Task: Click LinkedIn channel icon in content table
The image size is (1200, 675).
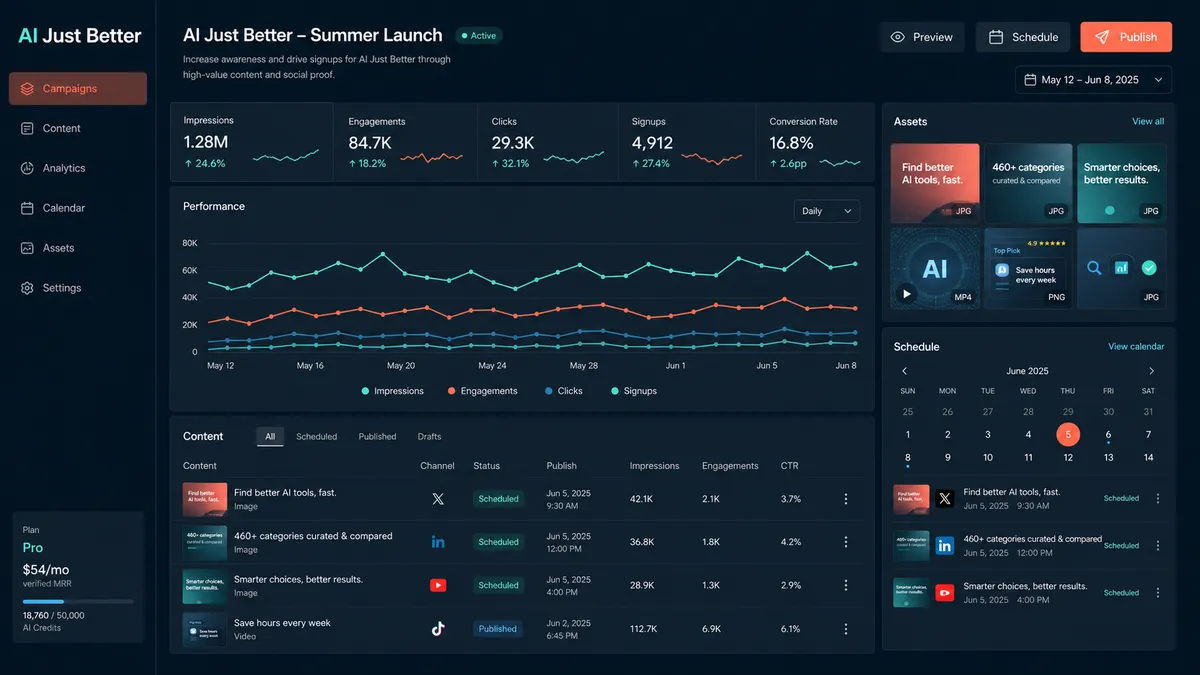Action: (x=437, y=542)
